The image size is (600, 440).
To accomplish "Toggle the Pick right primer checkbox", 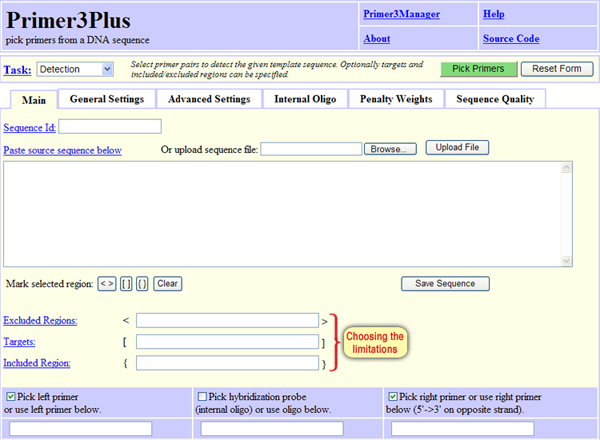I will [x=392, y=394].
